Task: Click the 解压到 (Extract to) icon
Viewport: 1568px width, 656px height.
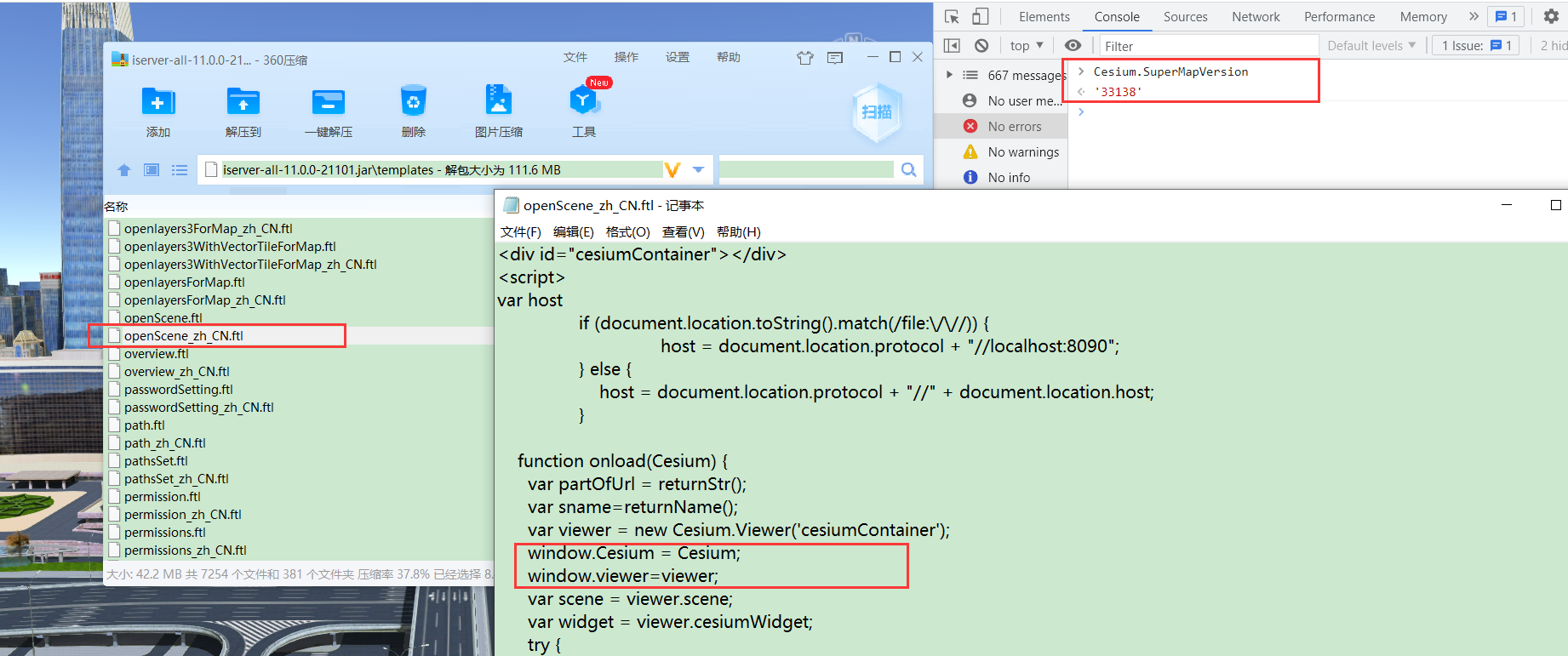Action: point(243,102)
